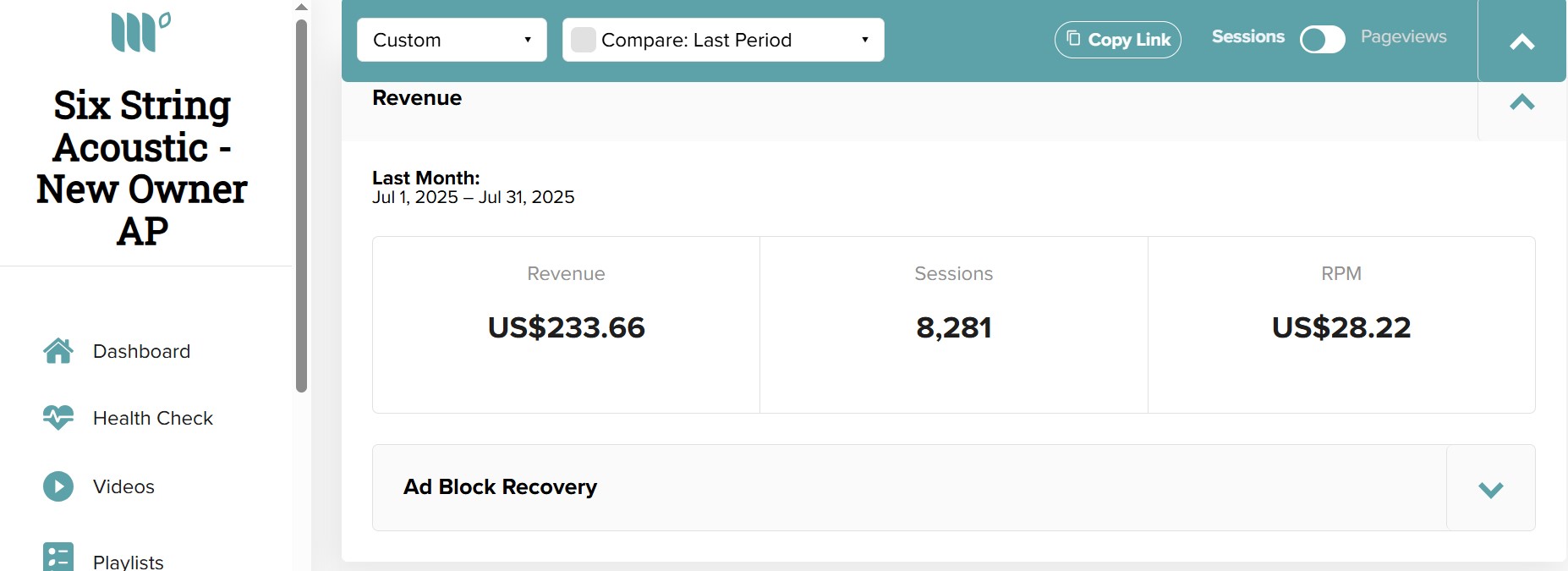Open the Videos sidebar link
This screenshot has height=571, width=1568.
[123, 486]
